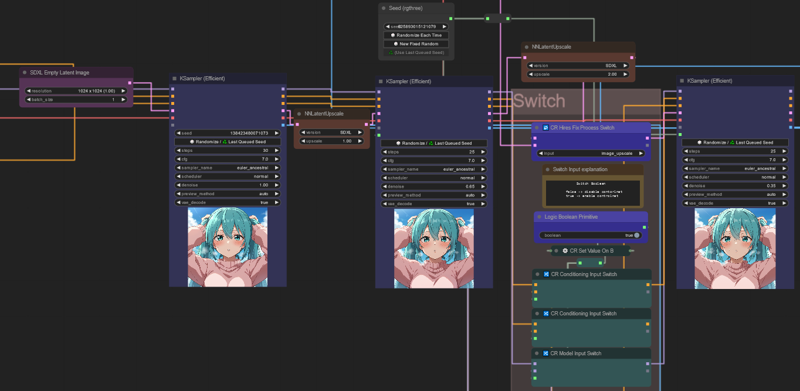800x391 pixels.
Task: Increase steps with right arrow in leftmost KSampler
Action: (277, 151)
